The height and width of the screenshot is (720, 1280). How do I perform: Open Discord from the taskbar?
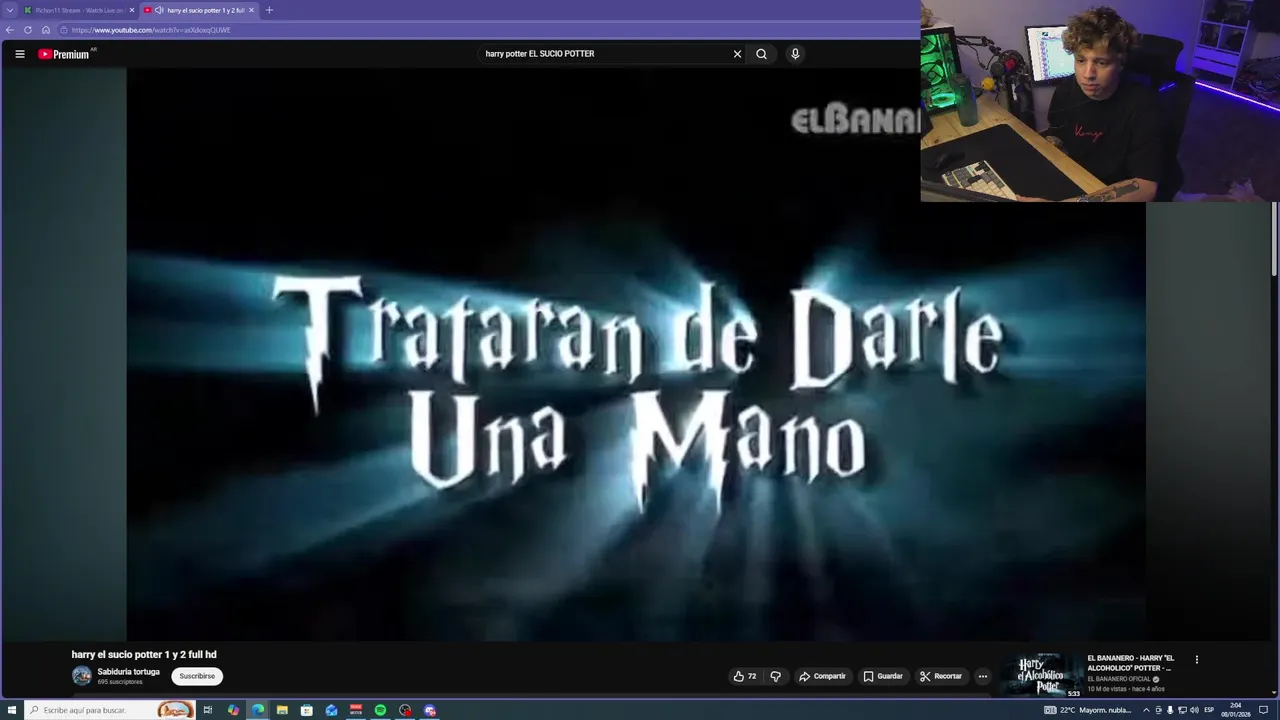click(430, 710)
